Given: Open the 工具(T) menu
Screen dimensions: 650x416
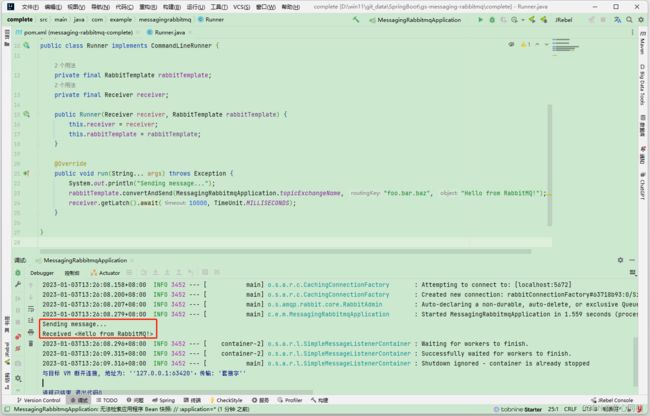Looking at the screenshot, I should click(219, 7).
